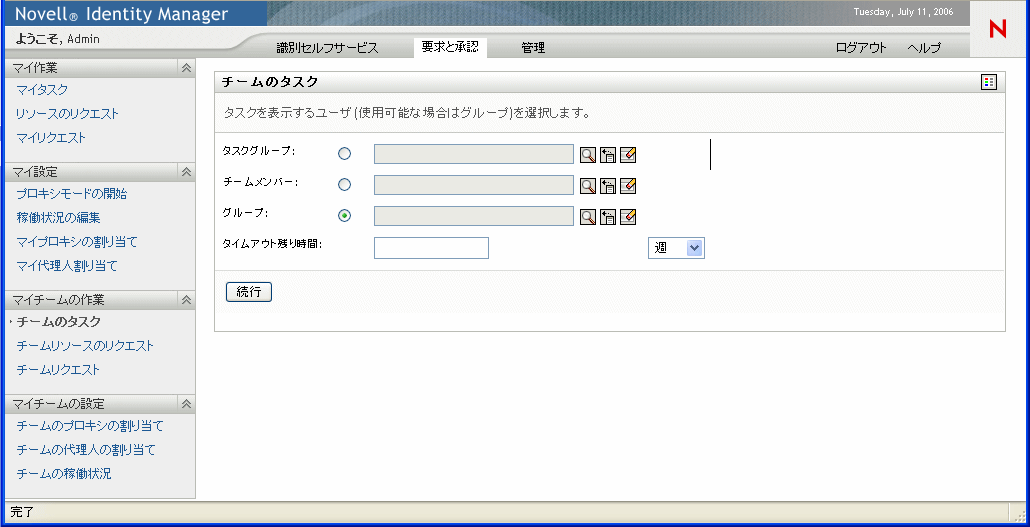Collapse the マイ作業 sidebar section
The height and width of the screenshot is (527, 1030).
click(x=187, y=68)
